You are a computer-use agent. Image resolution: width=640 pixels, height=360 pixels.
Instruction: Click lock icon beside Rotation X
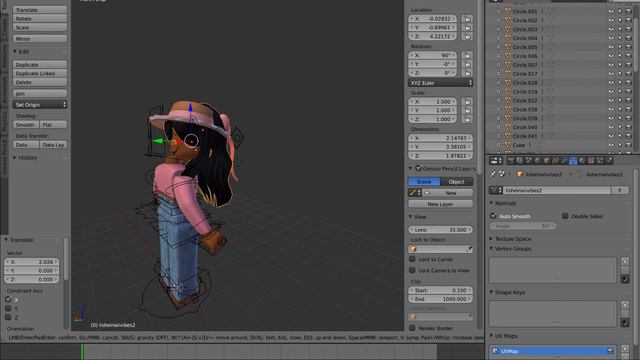tap(467, 55)
